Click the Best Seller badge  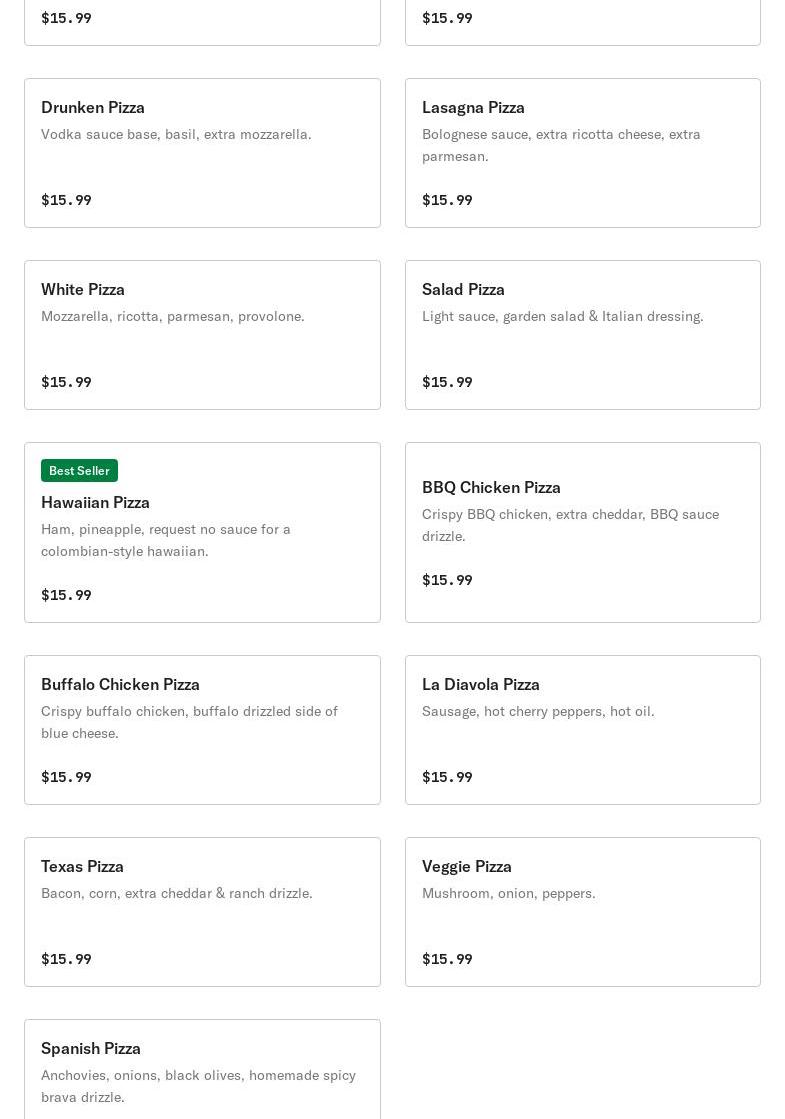click(79, 470)
